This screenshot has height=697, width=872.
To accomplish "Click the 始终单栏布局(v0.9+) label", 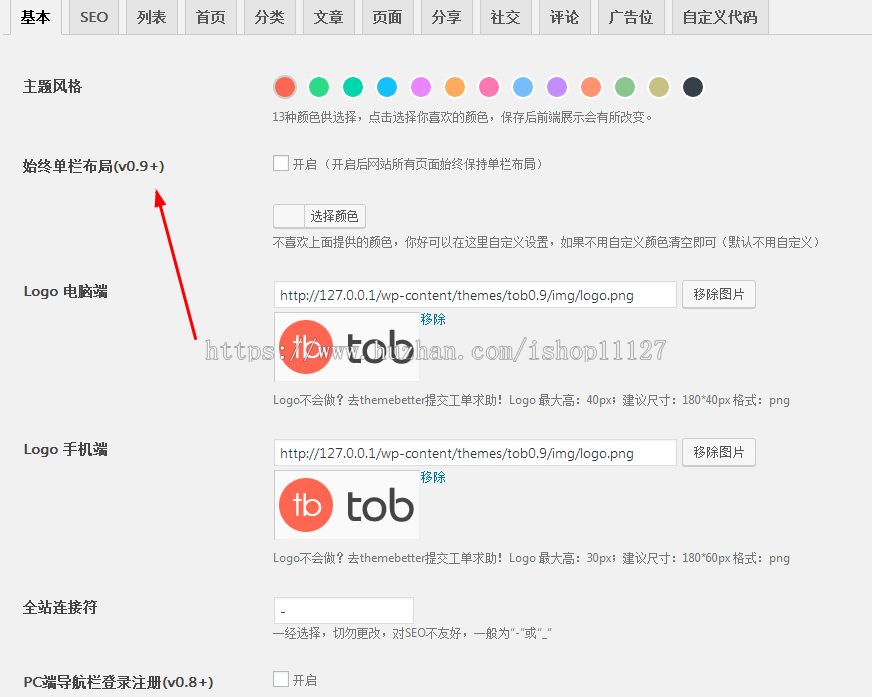I will [93, 166].
